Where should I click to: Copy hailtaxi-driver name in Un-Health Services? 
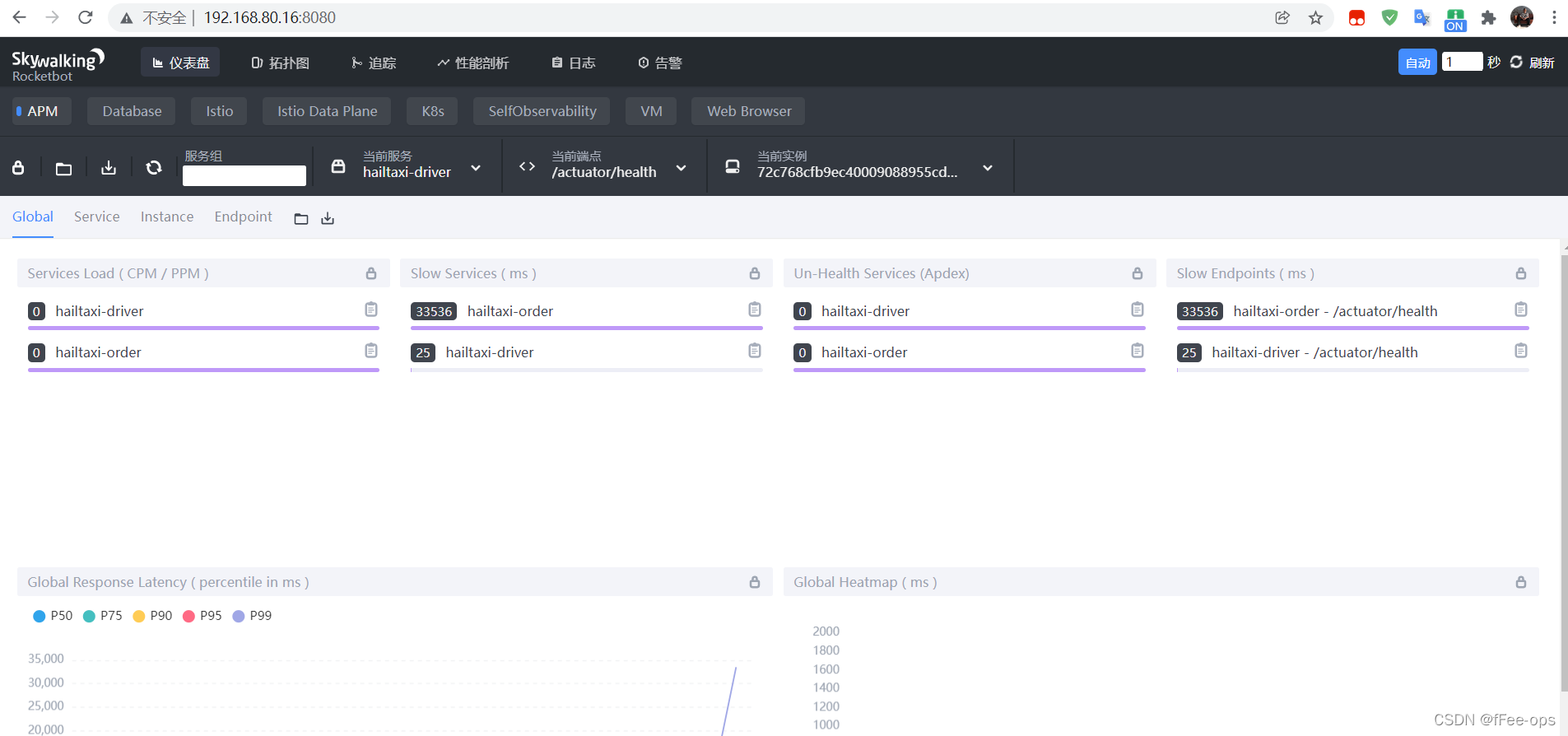(x=1138, y=310)
